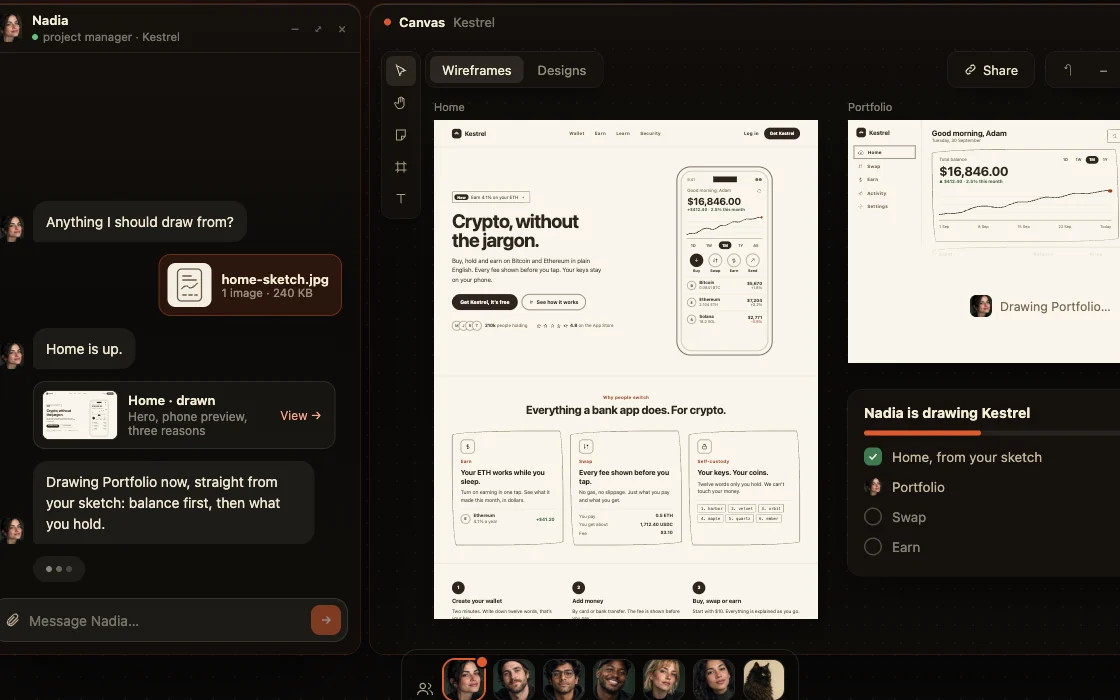The image size is (1120, 700).
Task: Click the Share button
Action: click(x=991, y=70)
